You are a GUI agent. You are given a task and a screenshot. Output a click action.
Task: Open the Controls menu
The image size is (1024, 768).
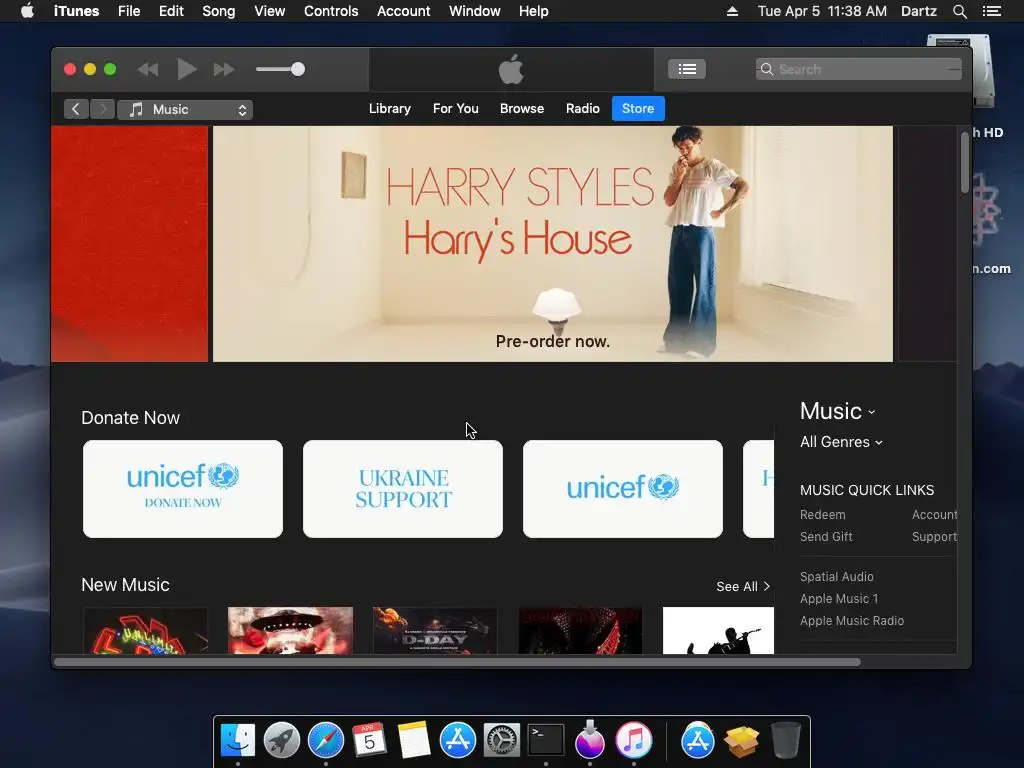[x=331, y=11]
